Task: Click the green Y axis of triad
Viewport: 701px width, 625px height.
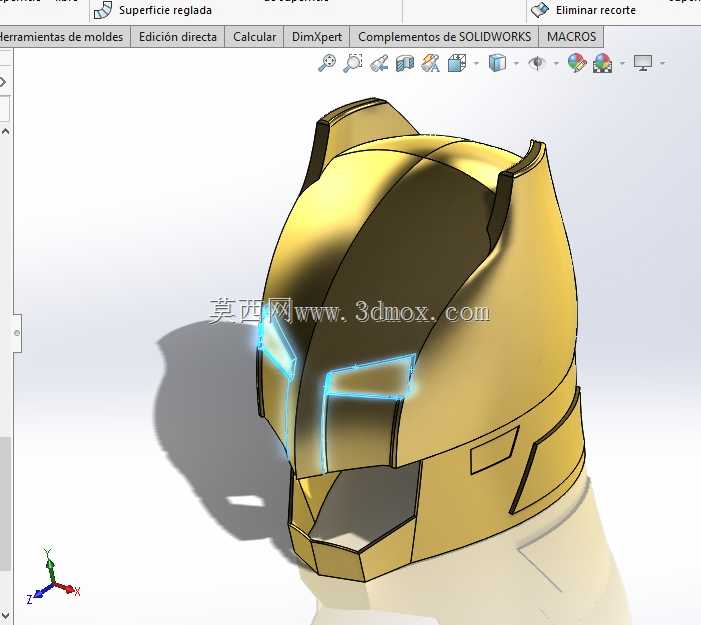Action: click(x=50, y=563)
